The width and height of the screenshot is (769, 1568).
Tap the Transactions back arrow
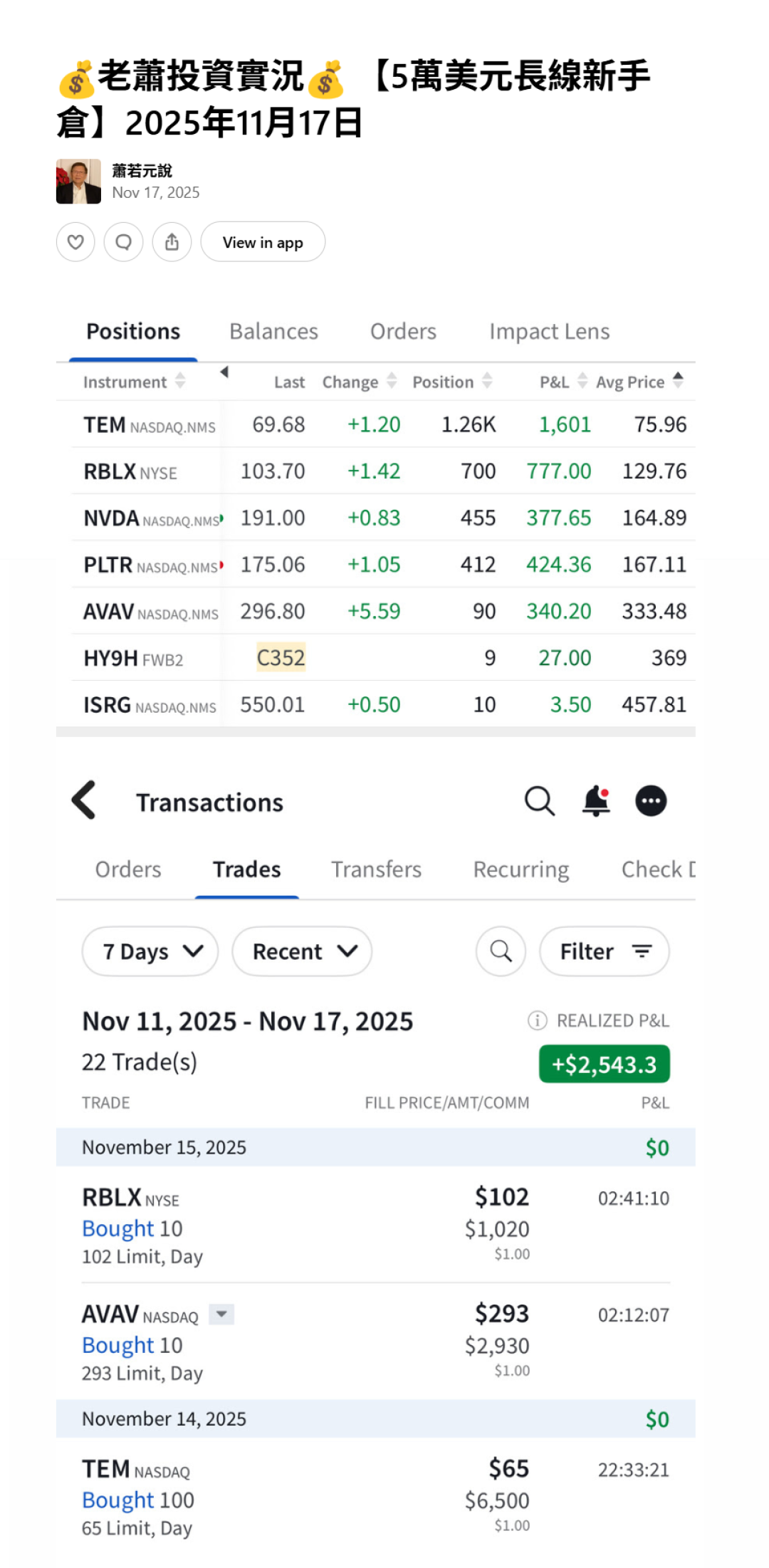(x=84, y=800)
